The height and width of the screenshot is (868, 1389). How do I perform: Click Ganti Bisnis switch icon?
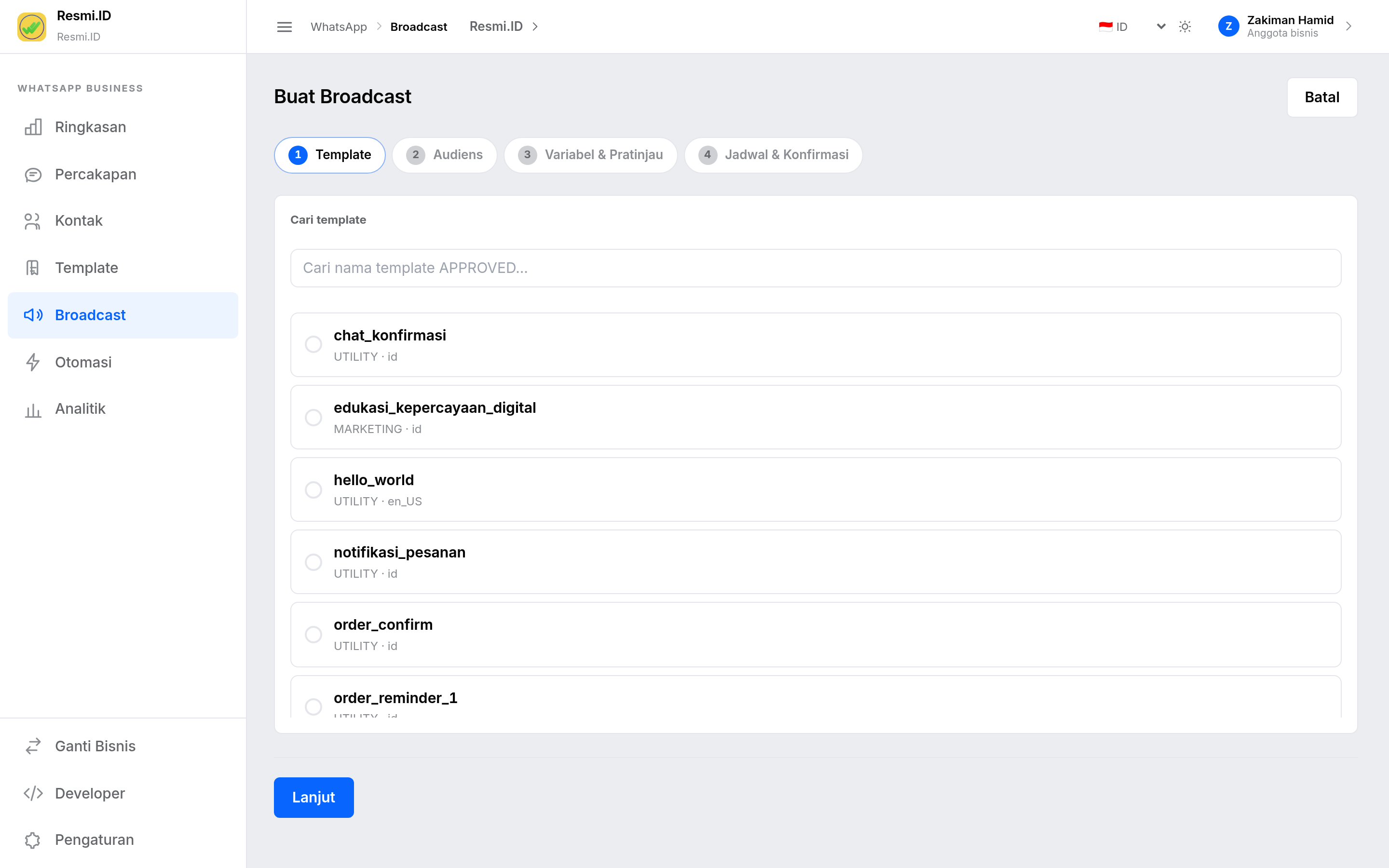33,746
